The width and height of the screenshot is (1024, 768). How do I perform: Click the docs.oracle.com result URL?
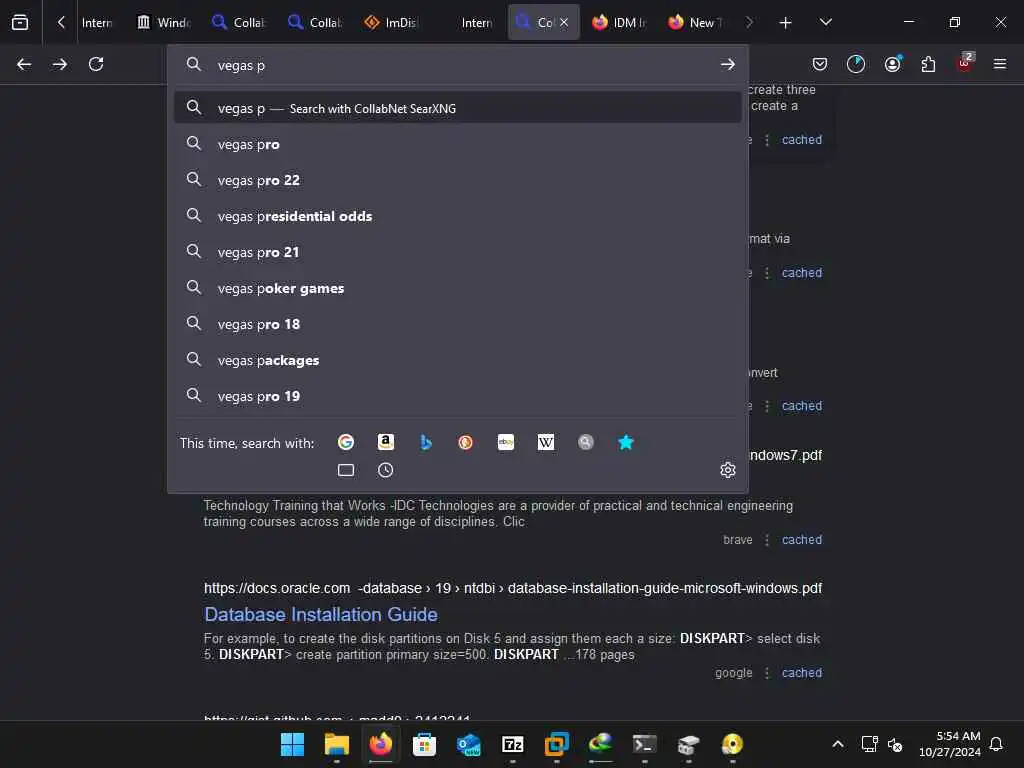click(x=513, y=588)
